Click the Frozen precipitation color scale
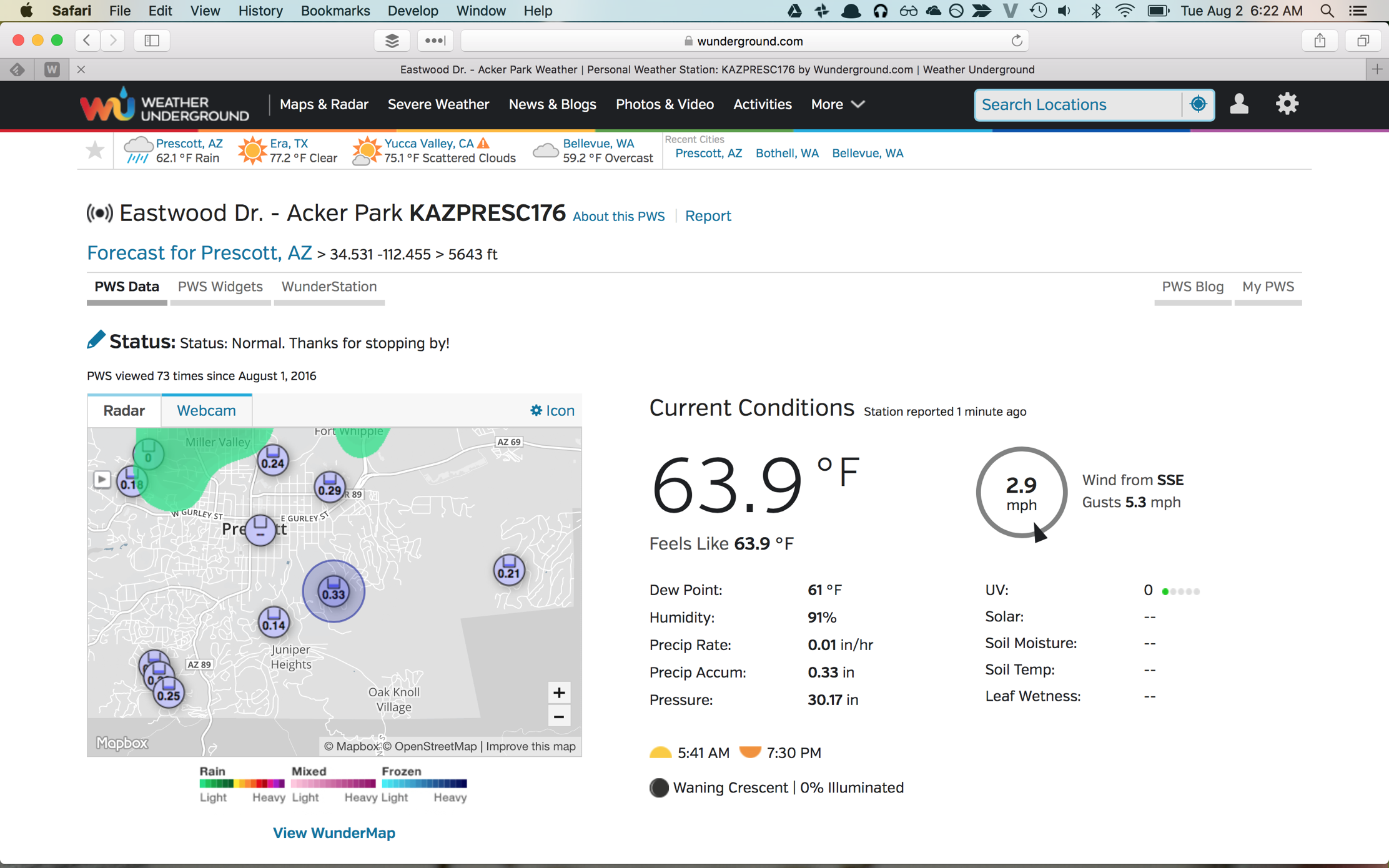This screenshot has height=868, width=1389. point(424,783)
